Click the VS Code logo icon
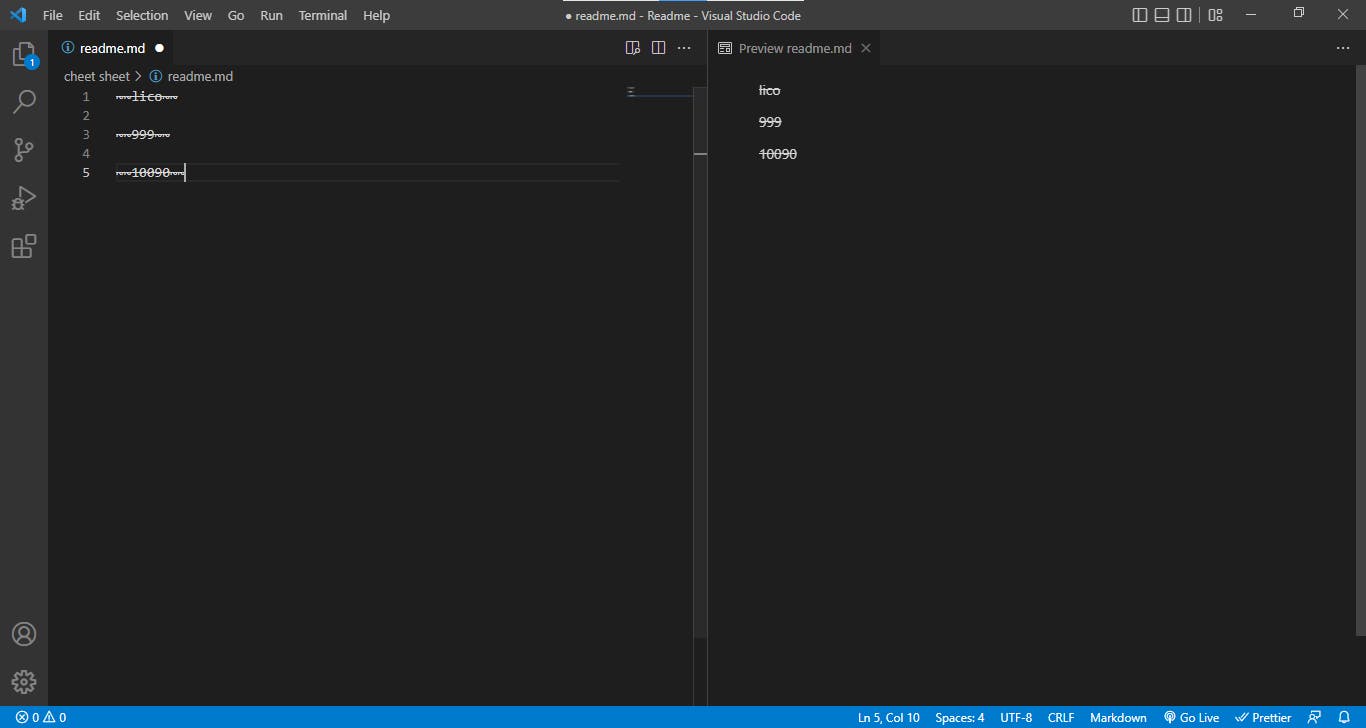This screenshot has width=1366, height=728. click(18, 15)
